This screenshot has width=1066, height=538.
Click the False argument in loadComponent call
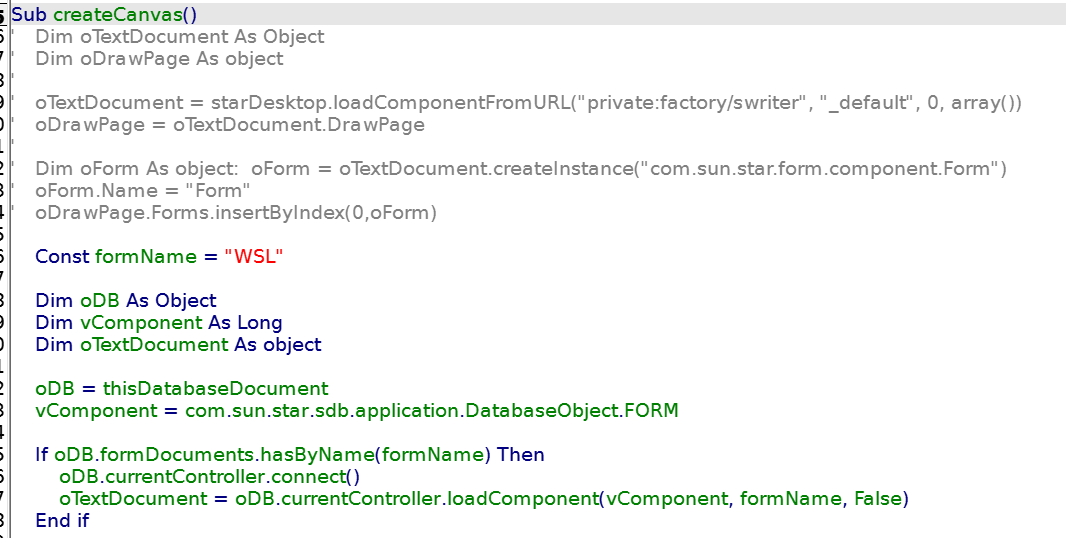[x=875, y=498]
